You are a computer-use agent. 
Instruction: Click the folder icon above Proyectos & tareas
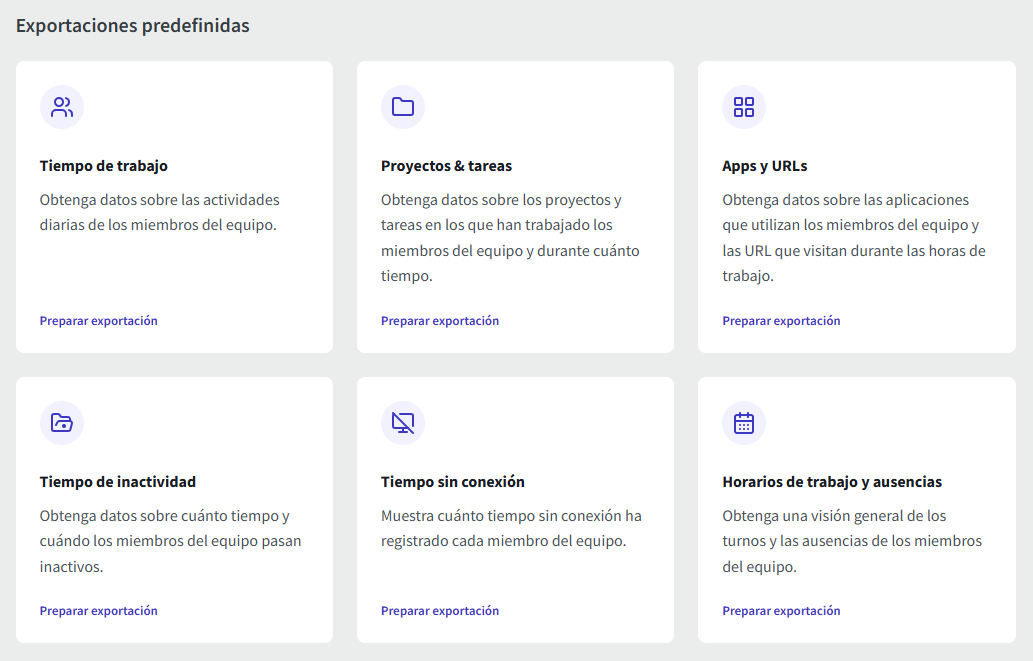click(x=403, y=107)
